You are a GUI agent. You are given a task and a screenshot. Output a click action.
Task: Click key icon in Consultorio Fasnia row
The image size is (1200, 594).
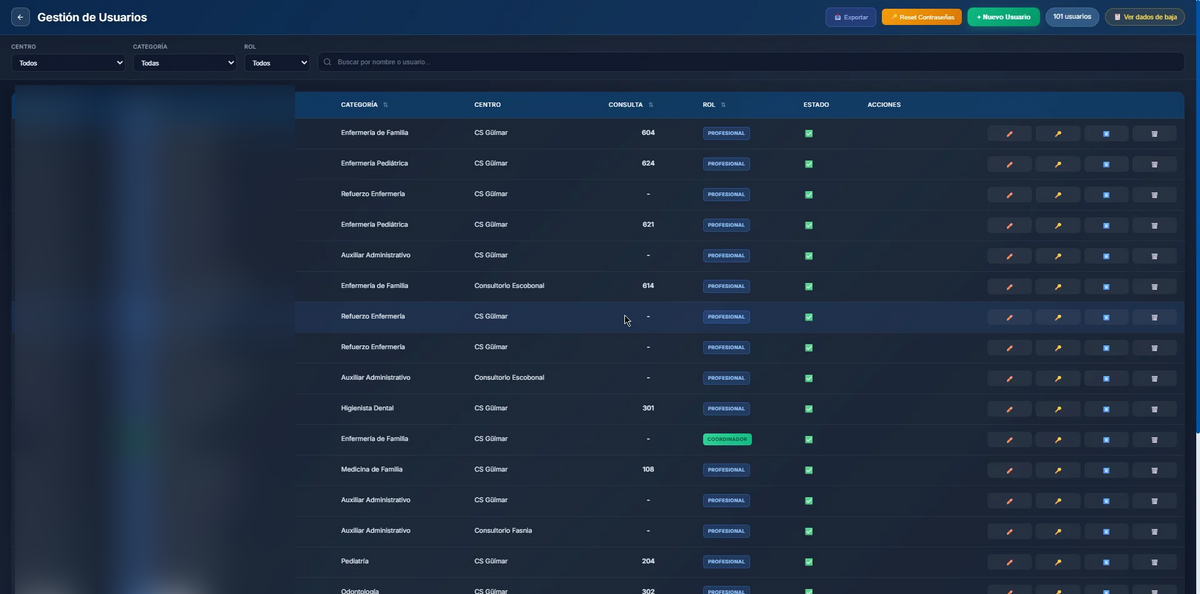tap(1058, 531)
